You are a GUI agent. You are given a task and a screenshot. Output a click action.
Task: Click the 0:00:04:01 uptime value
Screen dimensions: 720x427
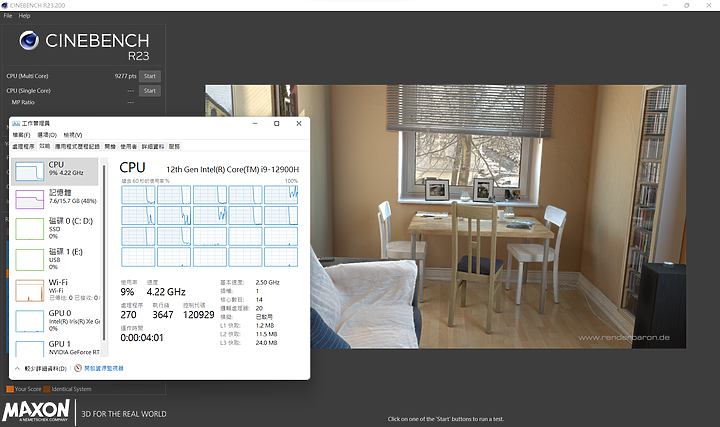(x=142, y=338)
